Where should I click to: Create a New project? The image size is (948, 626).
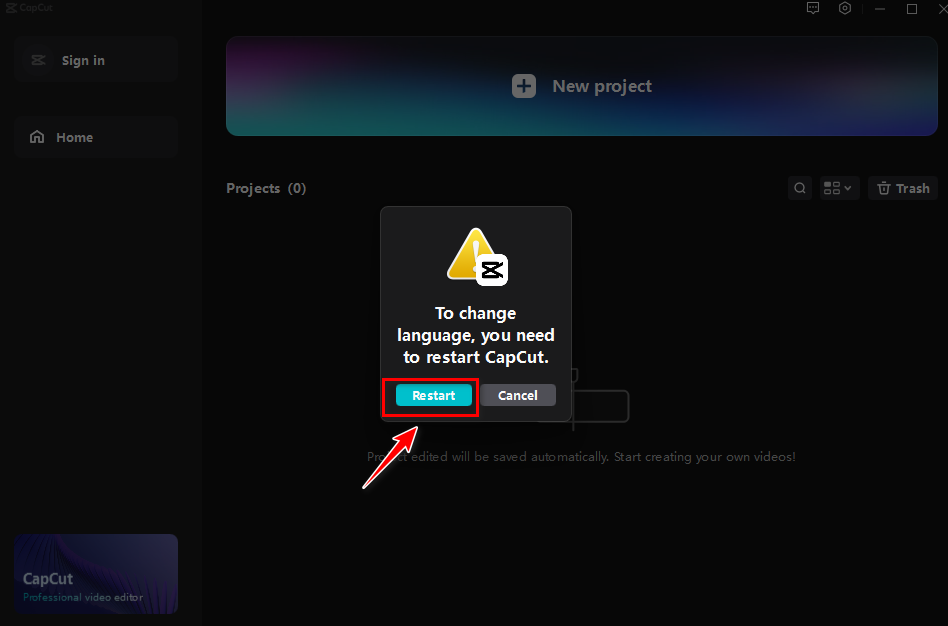[582, 86]
